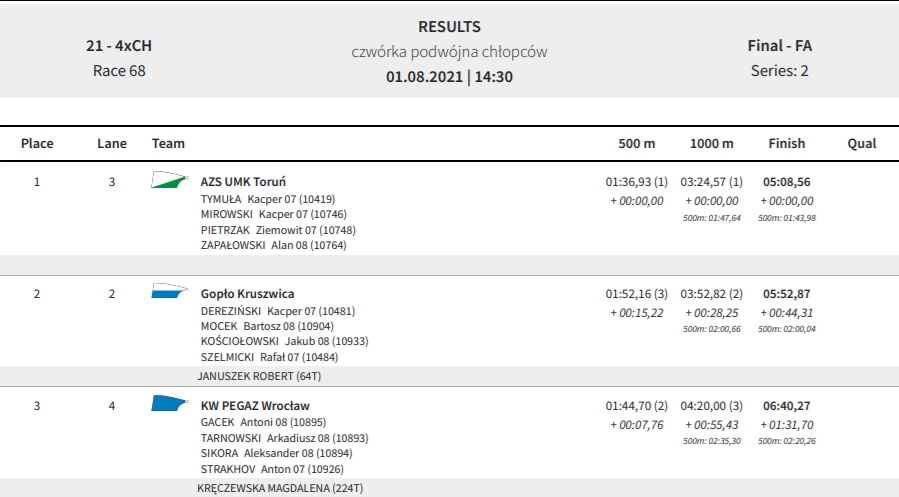The image size is (899, 497).
Task: Open the Gopło Kruszwica team name
Action: click(x=247, y=293)
